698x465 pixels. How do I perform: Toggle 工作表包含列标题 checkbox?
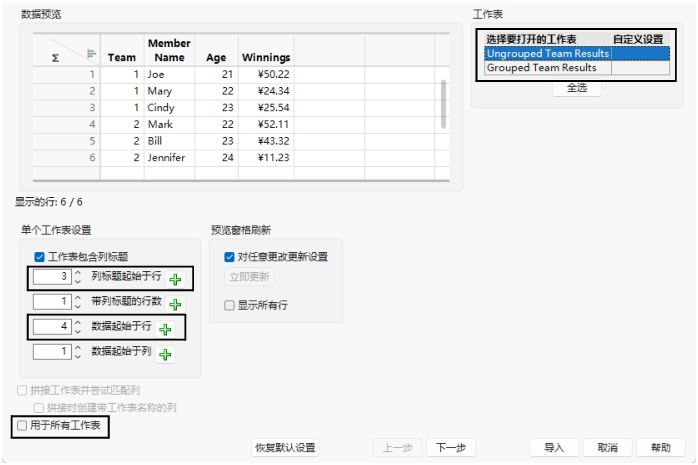pyautogui.click(x=39, y=257)
